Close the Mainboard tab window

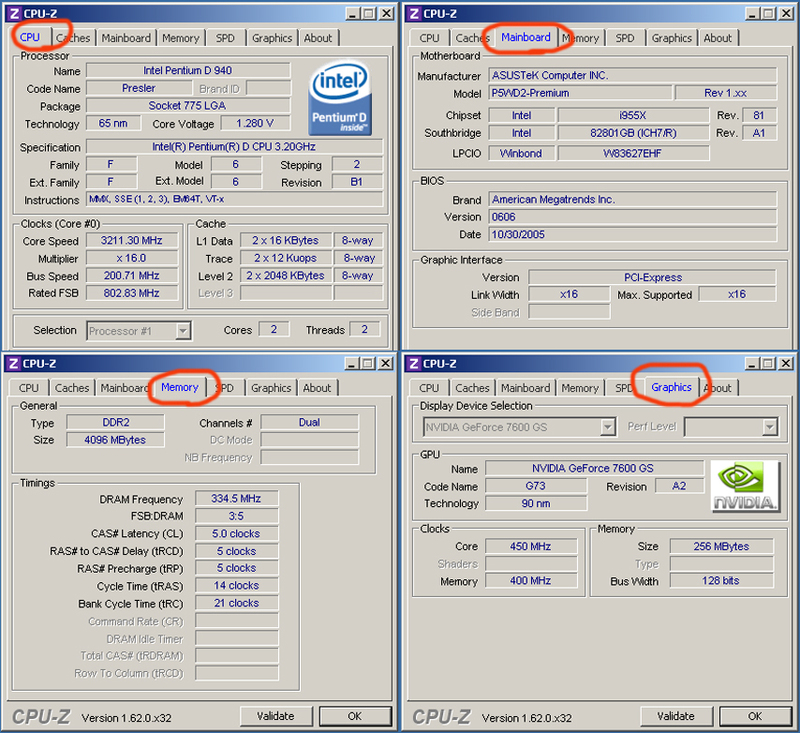(787, 14)
